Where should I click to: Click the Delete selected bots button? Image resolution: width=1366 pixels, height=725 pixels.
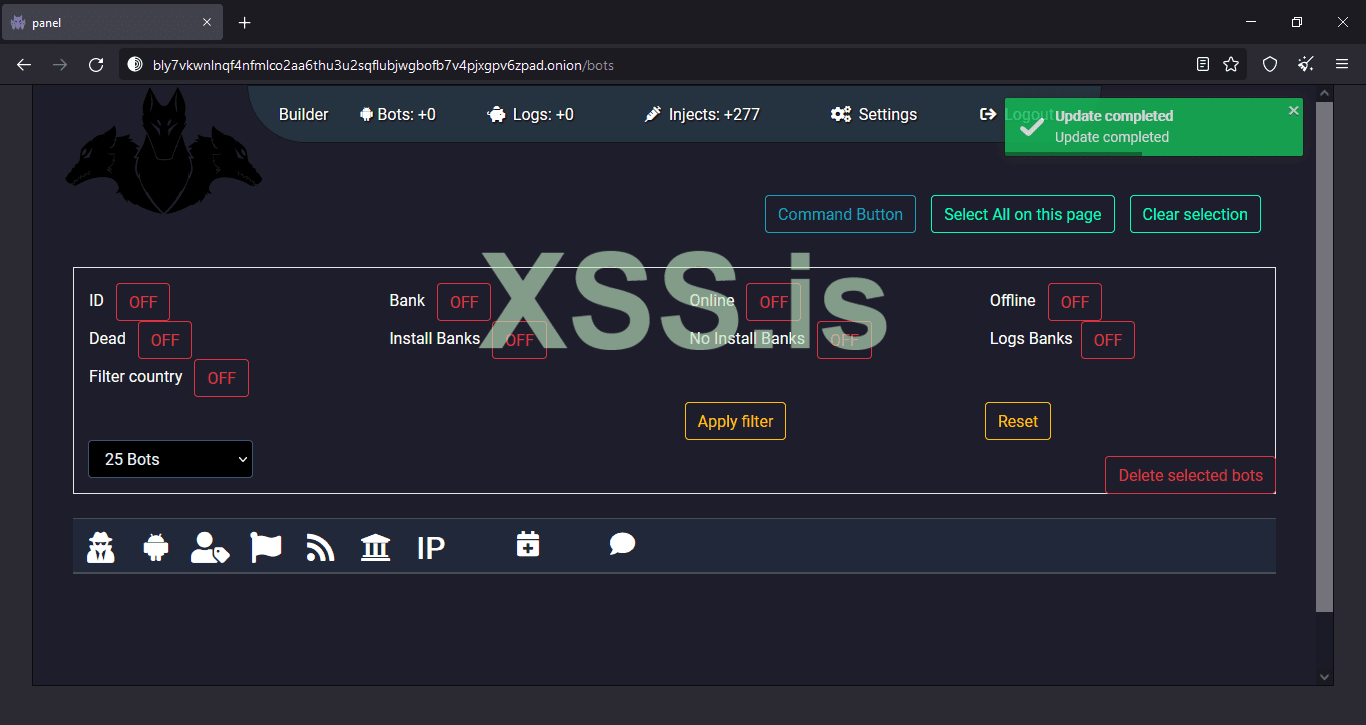tap(1190, 475)
